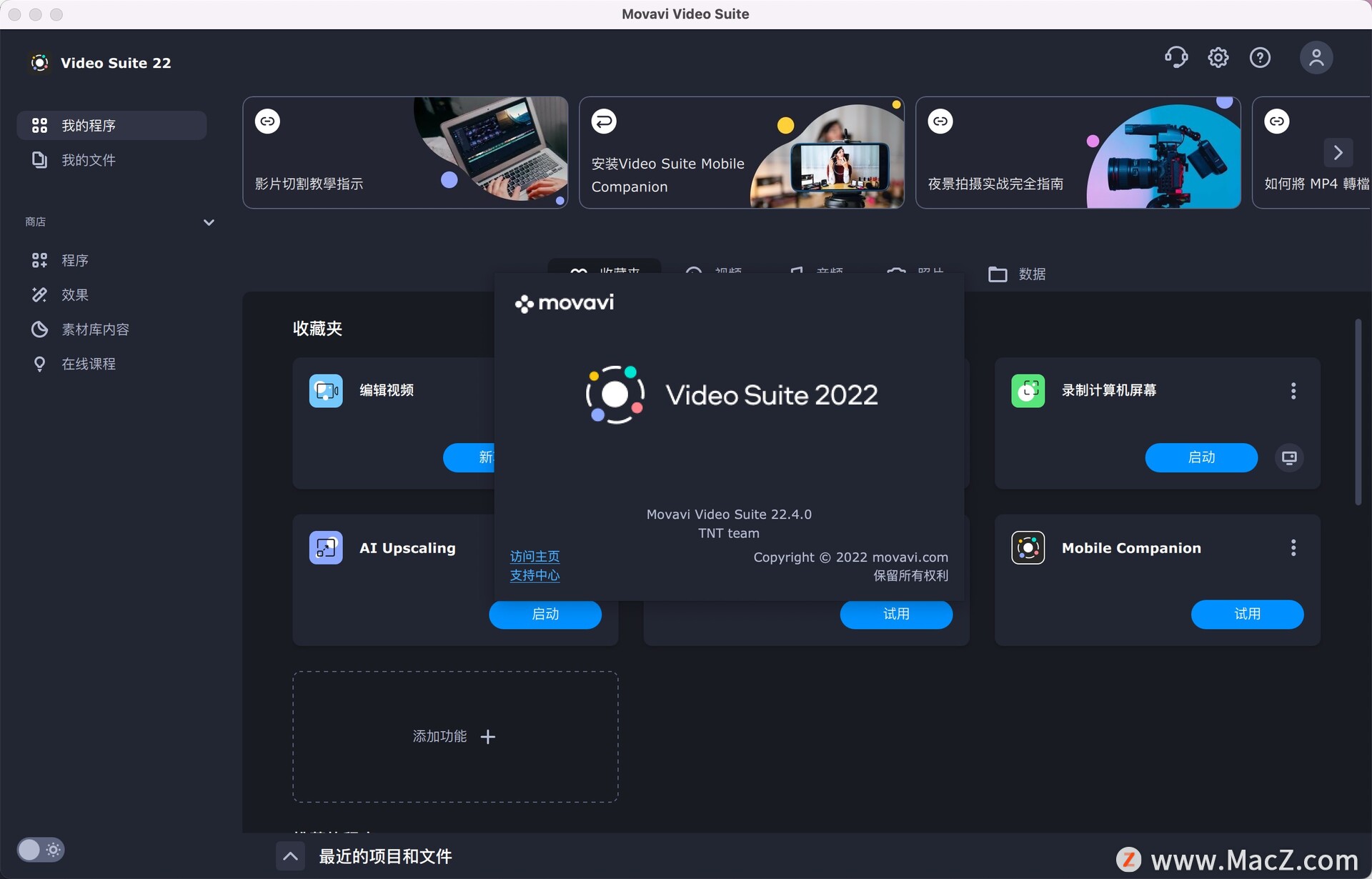Screen dimensions: 1372x879
Task: Click the vertical scrollbar on right
Action: pos(1358,412)
